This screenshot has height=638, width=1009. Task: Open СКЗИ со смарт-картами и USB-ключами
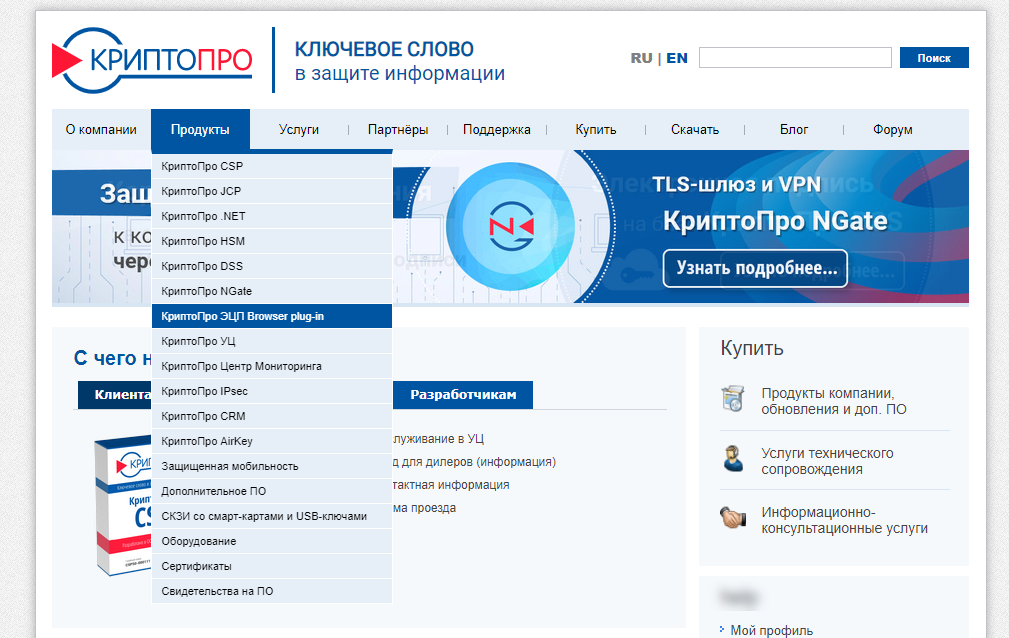click(x=272, y=516)
